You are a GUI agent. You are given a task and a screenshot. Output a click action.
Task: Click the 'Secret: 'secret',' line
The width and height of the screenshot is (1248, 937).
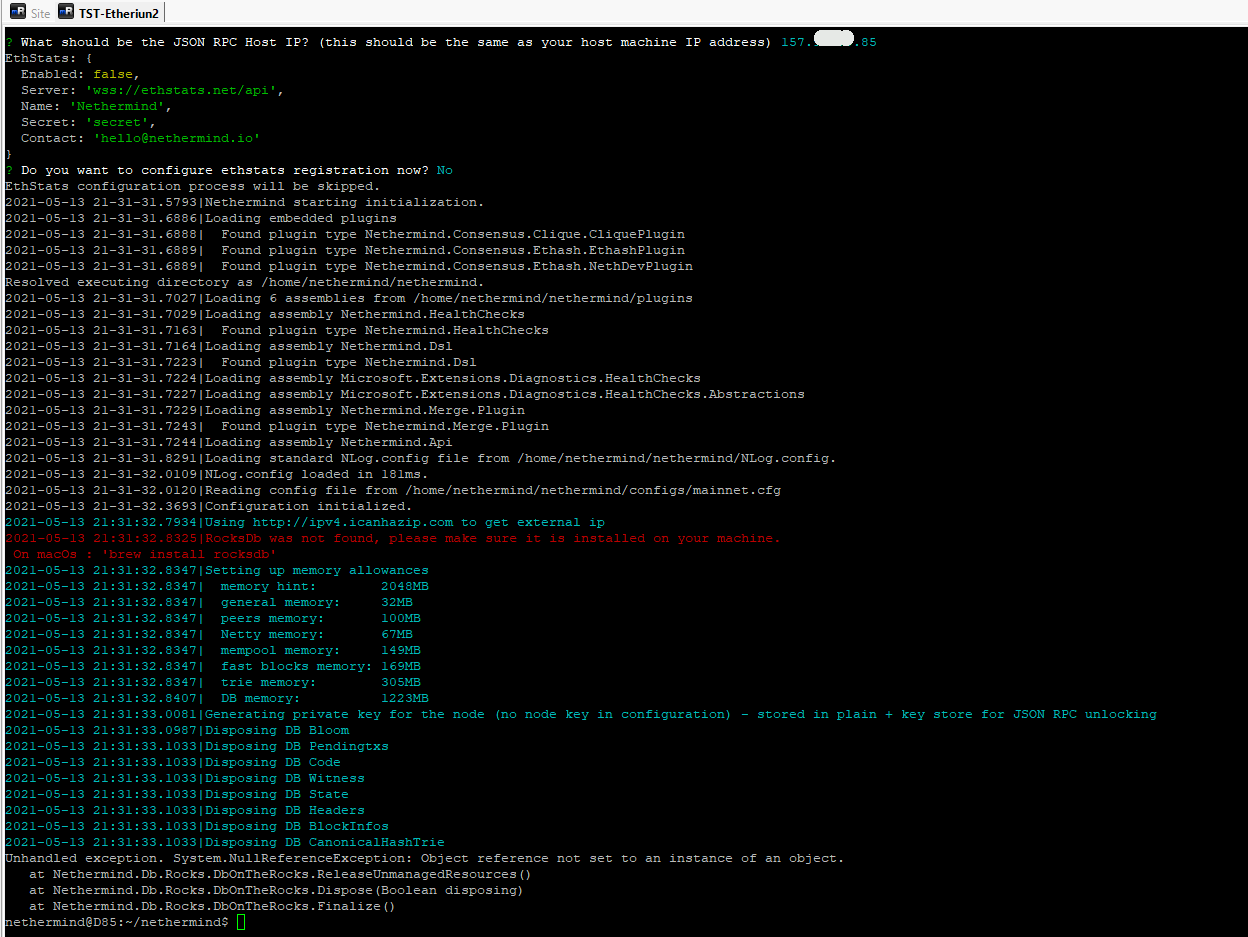[89, 122]
